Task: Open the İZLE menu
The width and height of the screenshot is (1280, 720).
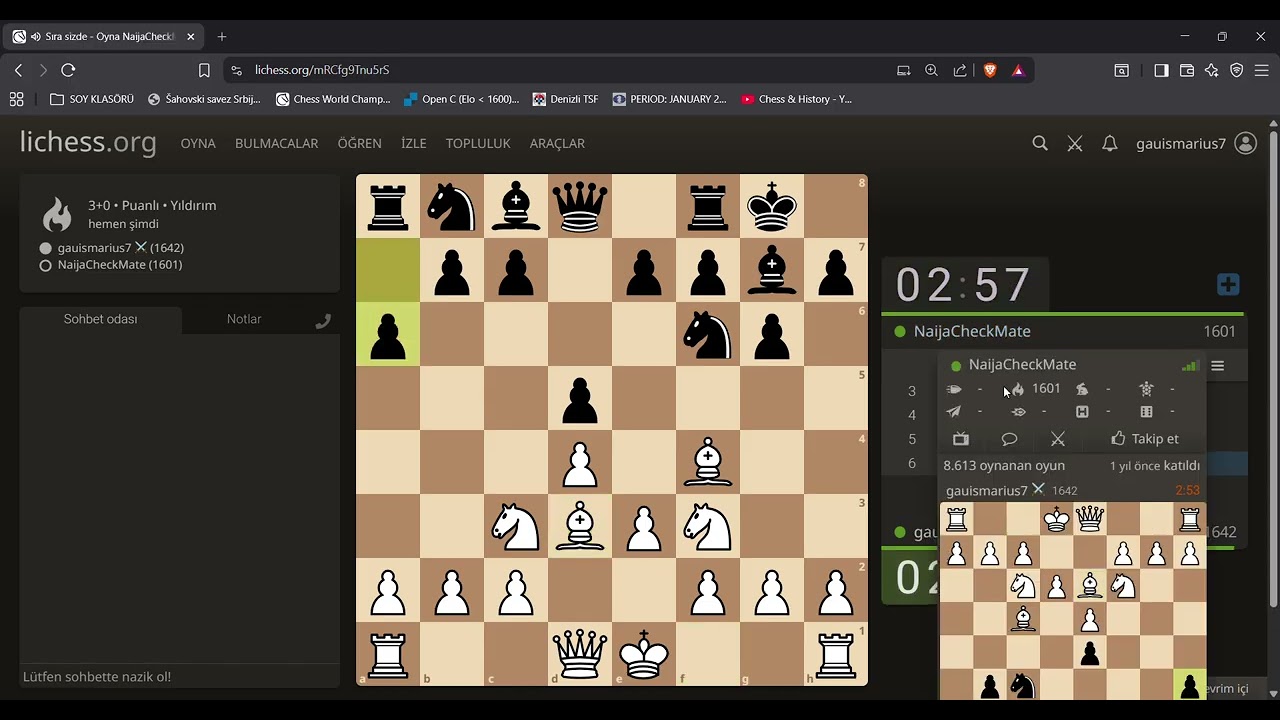Action: pos(414,143)
